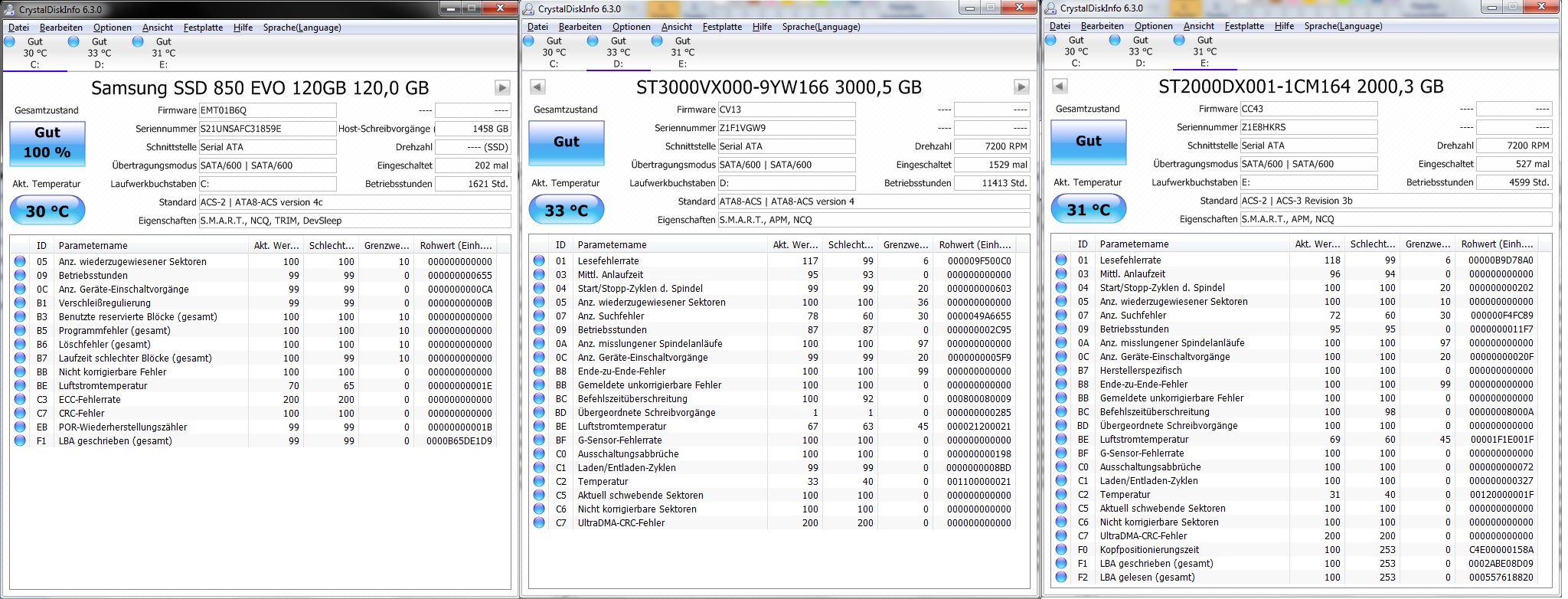
Task: Click the next disk arrow in Samsung SSD window
Action: tap(502, 87)
